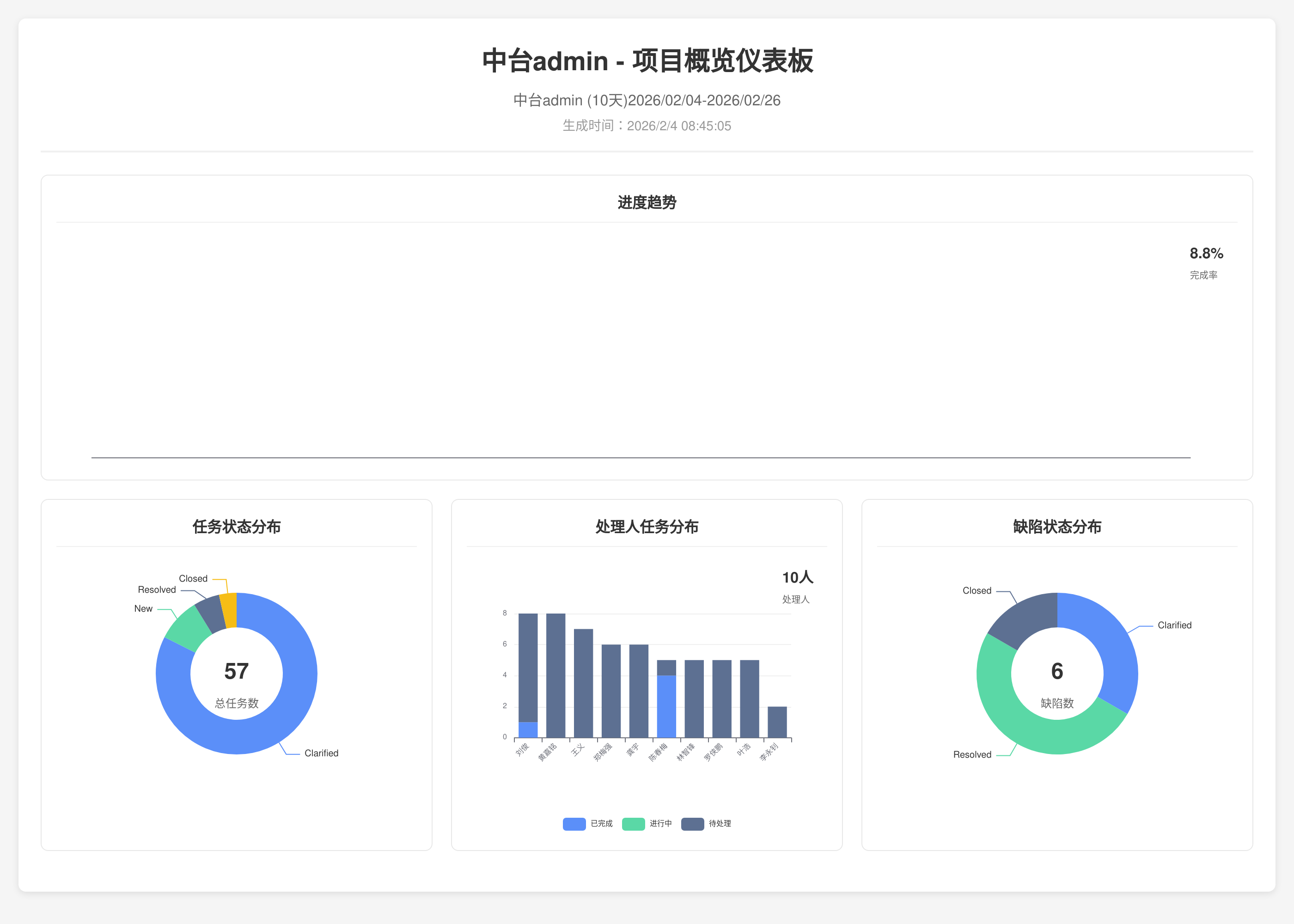This screenshot has height=924, width=1294.
Task: Click the shortest bar for 李永钊
Action: (777, 722)
